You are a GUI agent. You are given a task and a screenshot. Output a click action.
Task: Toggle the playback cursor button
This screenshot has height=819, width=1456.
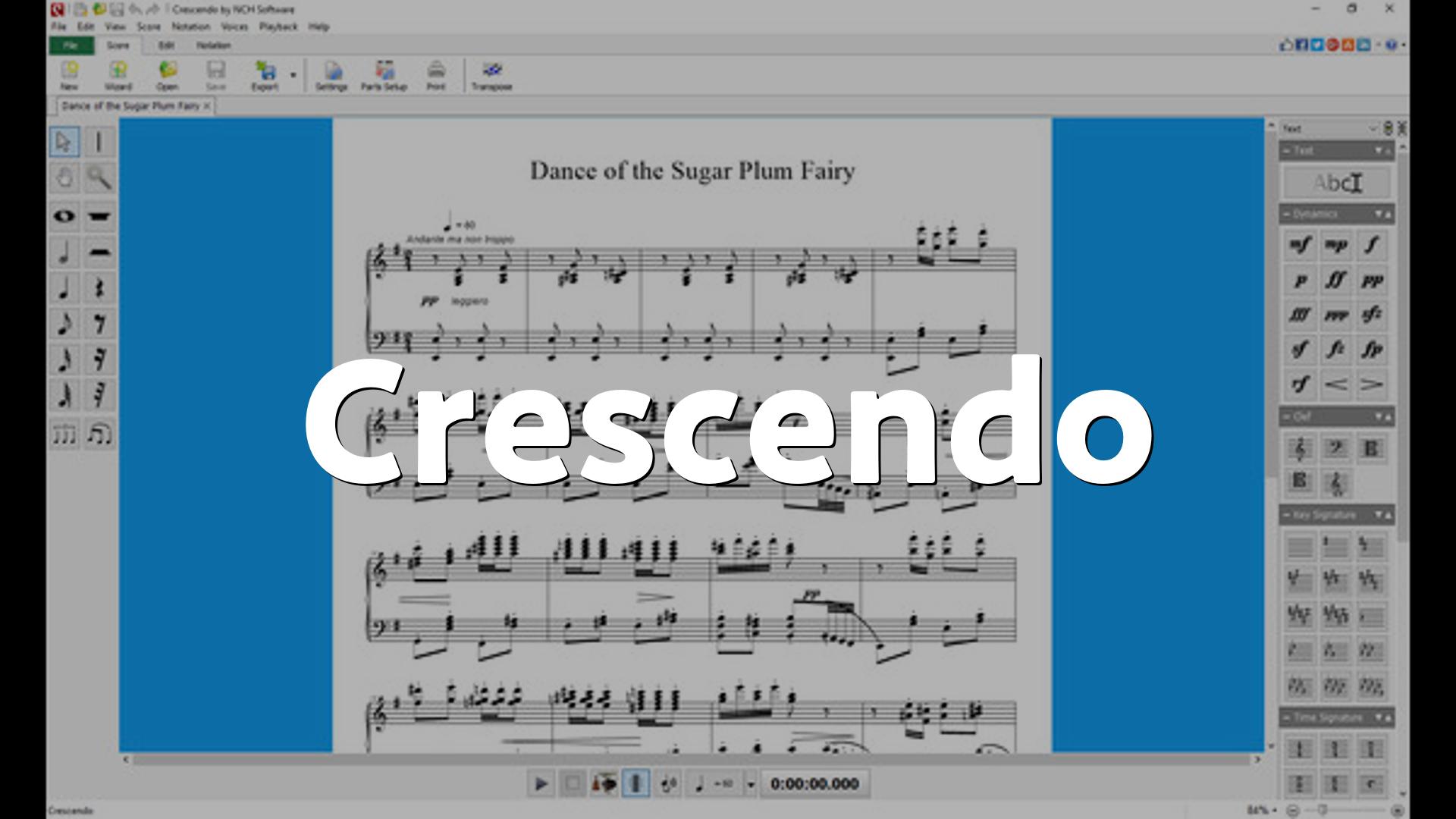pyautogui.click(x=635, y=783)
